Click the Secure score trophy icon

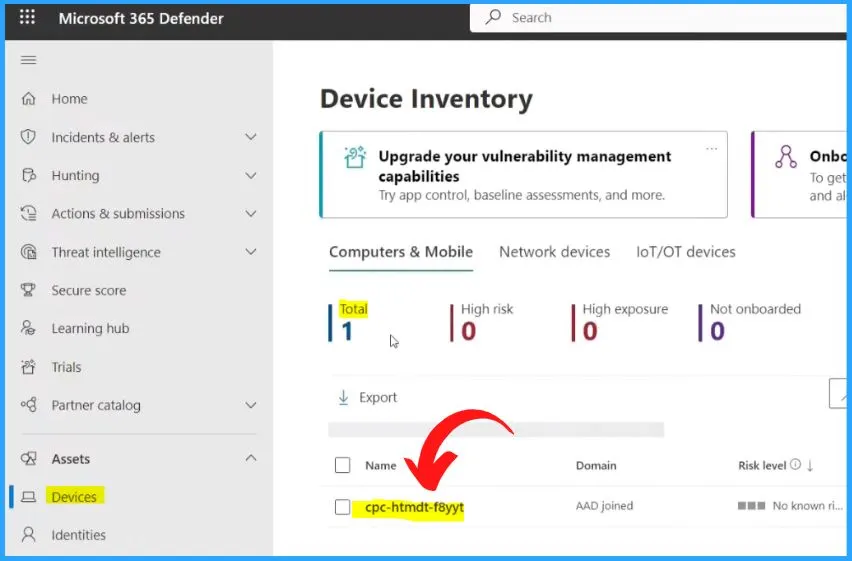click(x=28, y=290)
